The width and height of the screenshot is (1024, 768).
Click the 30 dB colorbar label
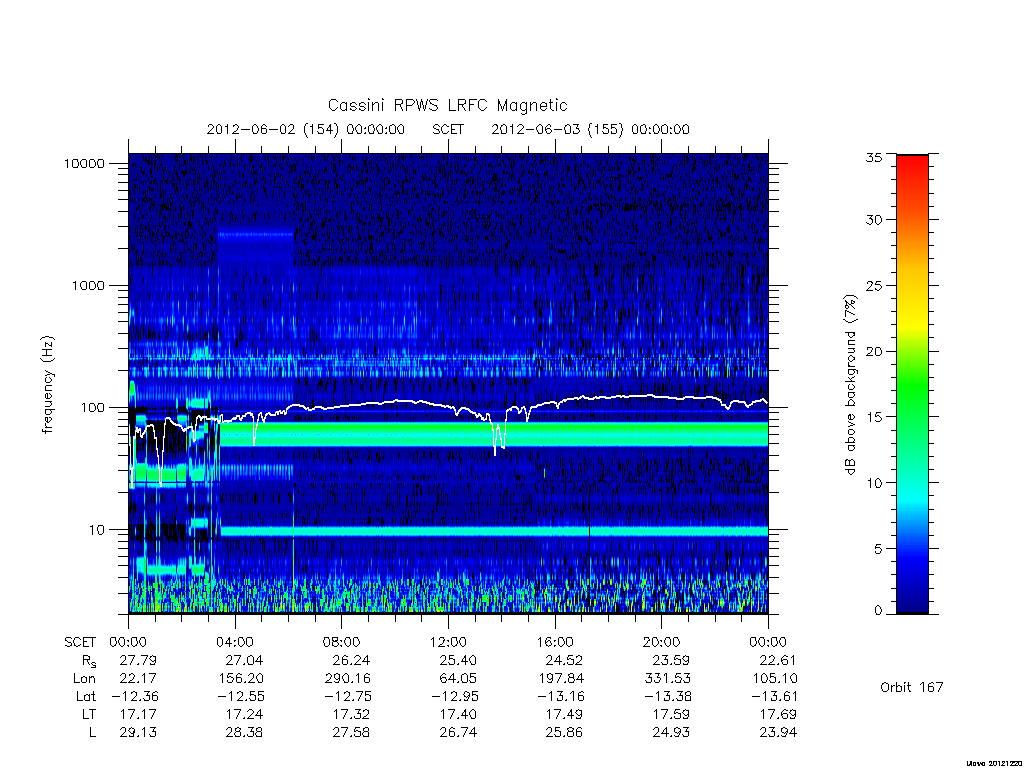(x=873, y=219)
